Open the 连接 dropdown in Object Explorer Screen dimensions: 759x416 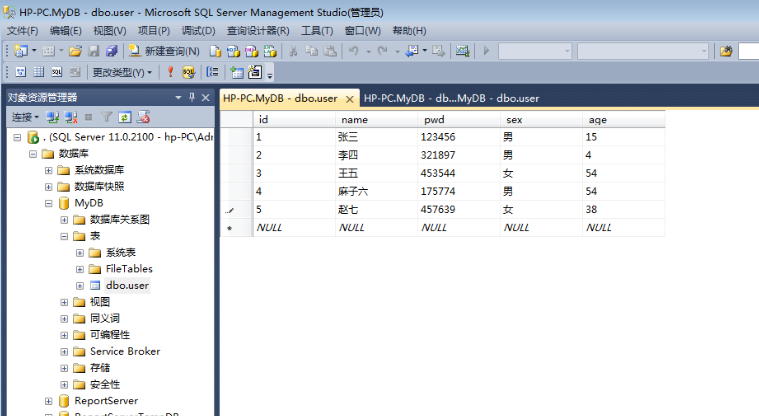[25, 117]
